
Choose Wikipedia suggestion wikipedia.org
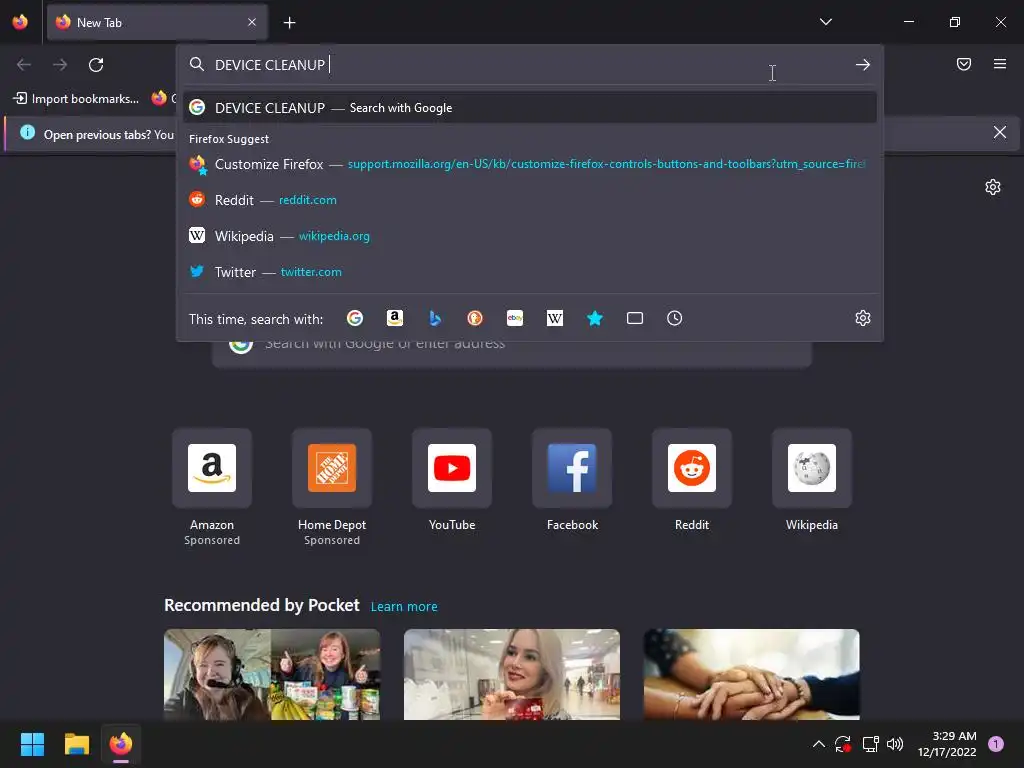[x=530, y=236]
